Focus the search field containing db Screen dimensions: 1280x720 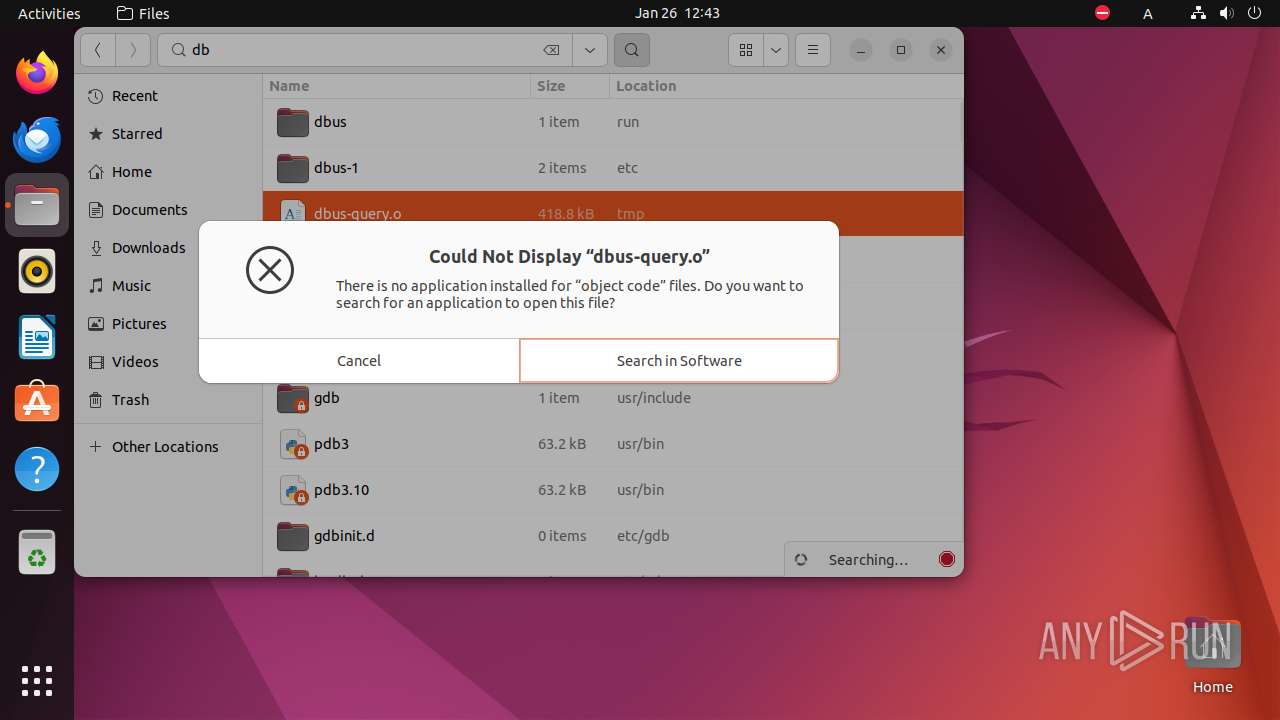pyautogui.click(x=365, y=50)
